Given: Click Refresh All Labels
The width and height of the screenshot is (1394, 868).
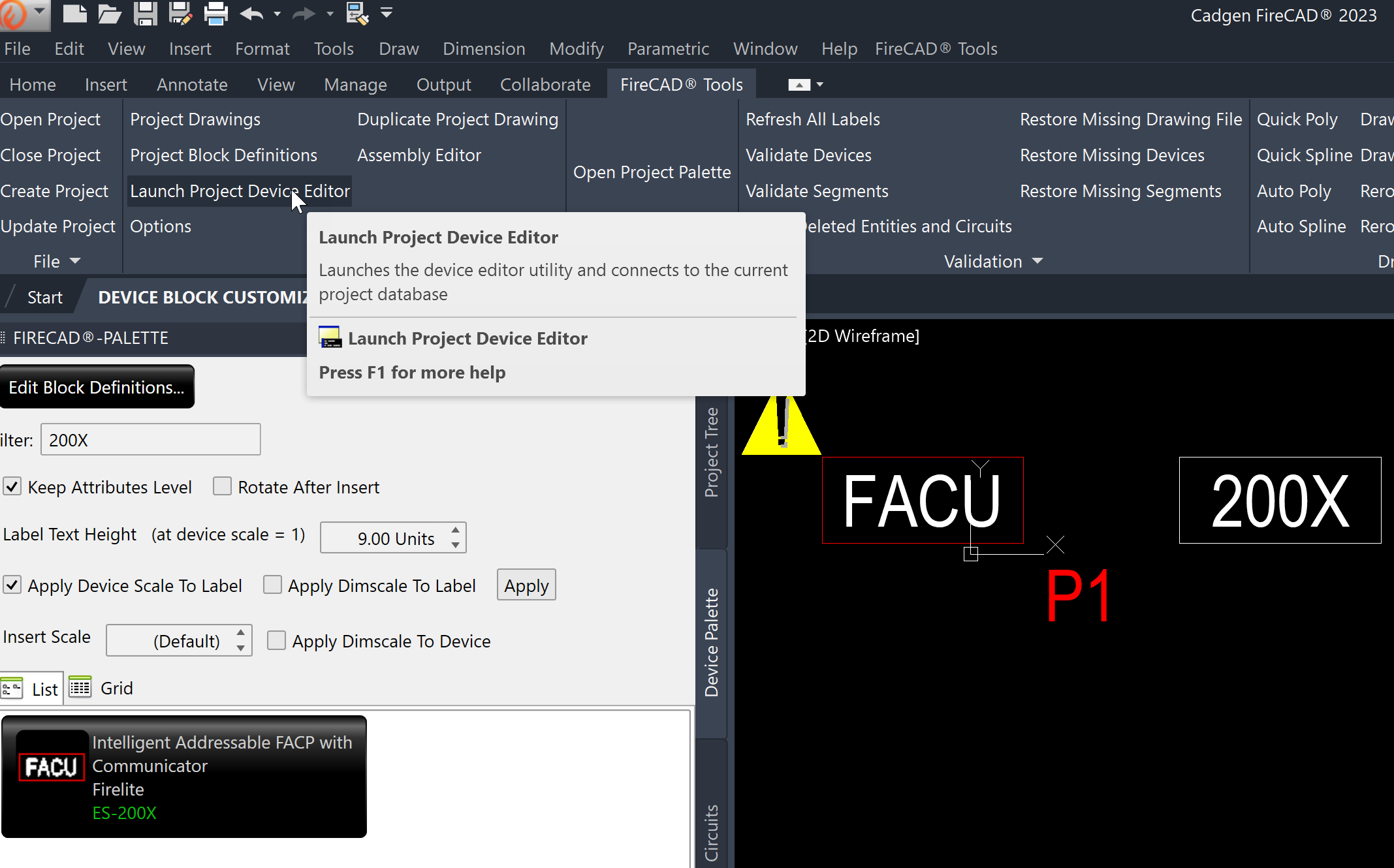Looking at the screenshot, I should [813, 119].
